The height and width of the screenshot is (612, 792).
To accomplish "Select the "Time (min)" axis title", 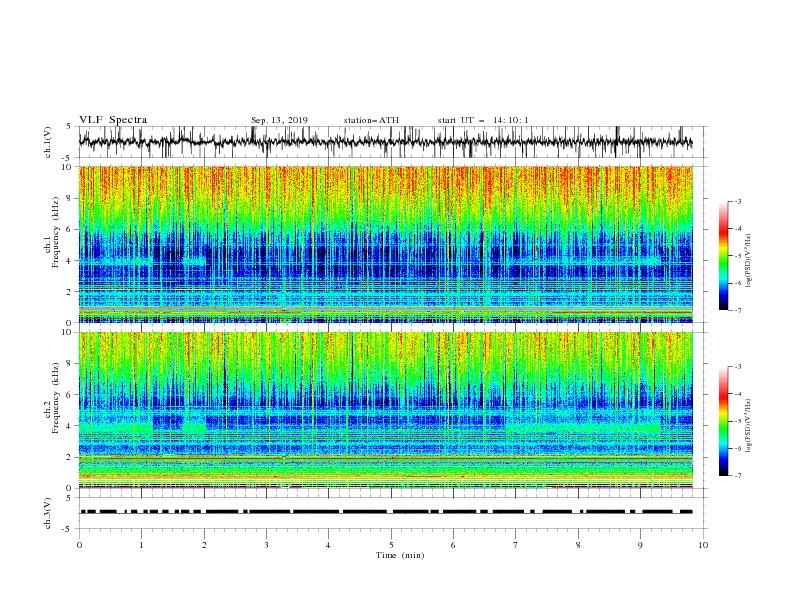I will pos(400,555).
